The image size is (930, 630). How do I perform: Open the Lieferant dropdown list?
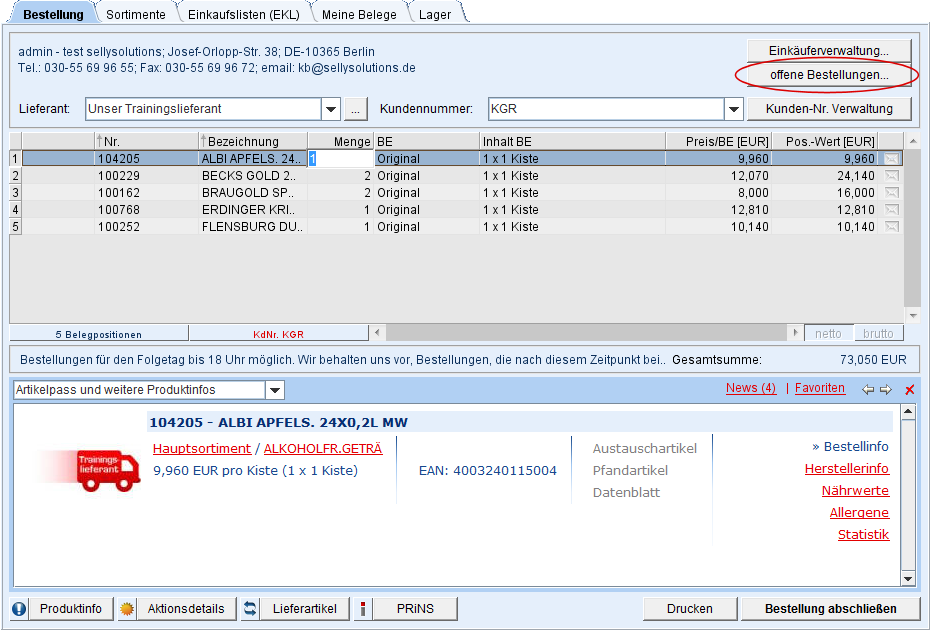click(331, 109)
